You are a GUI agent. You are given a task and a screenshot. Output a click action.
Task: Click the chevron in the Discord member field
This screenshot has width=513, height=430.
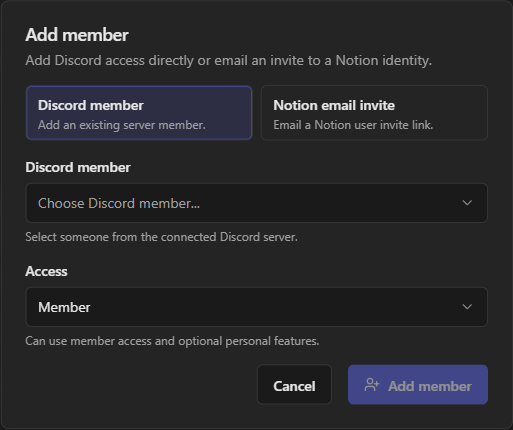point(467,203)
